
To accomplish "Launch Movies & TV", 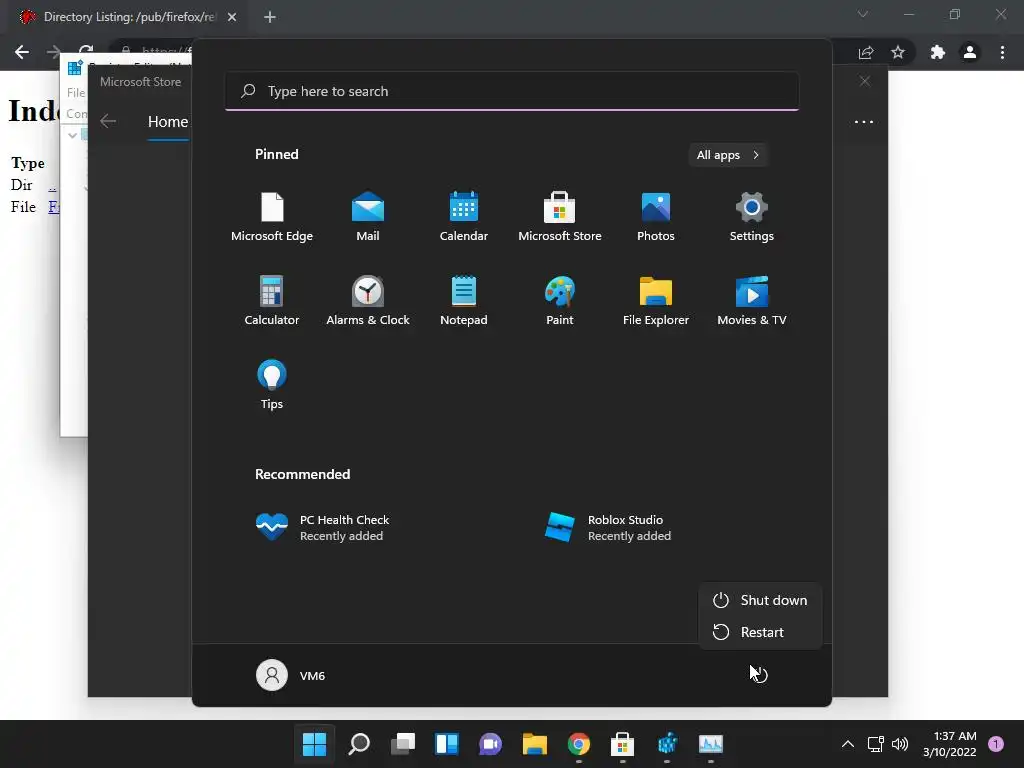I will 752,301.
